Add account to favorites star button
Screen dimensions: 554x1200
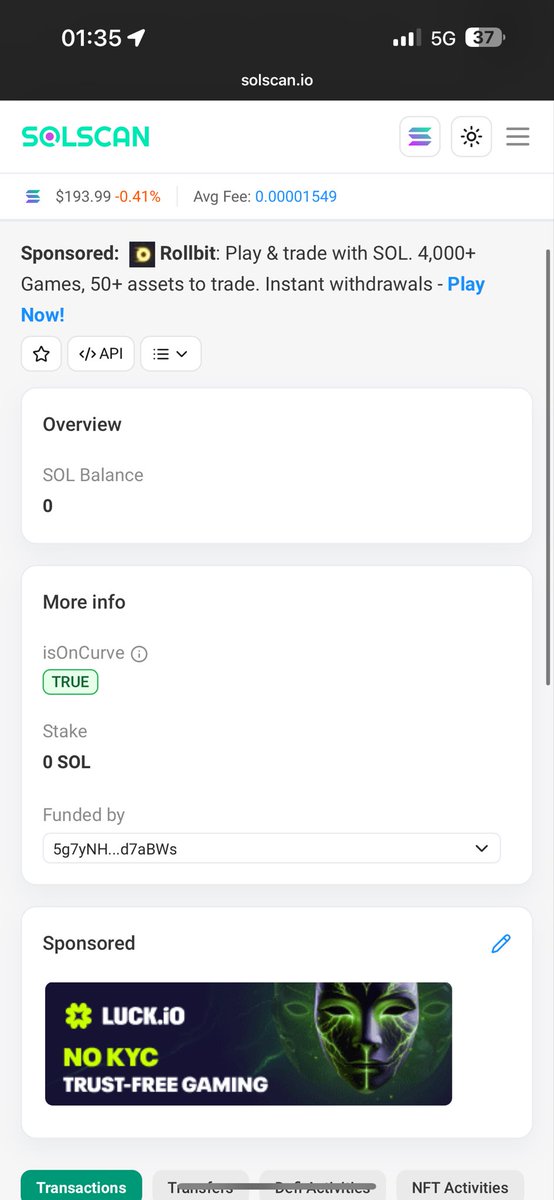pos(41,354)
